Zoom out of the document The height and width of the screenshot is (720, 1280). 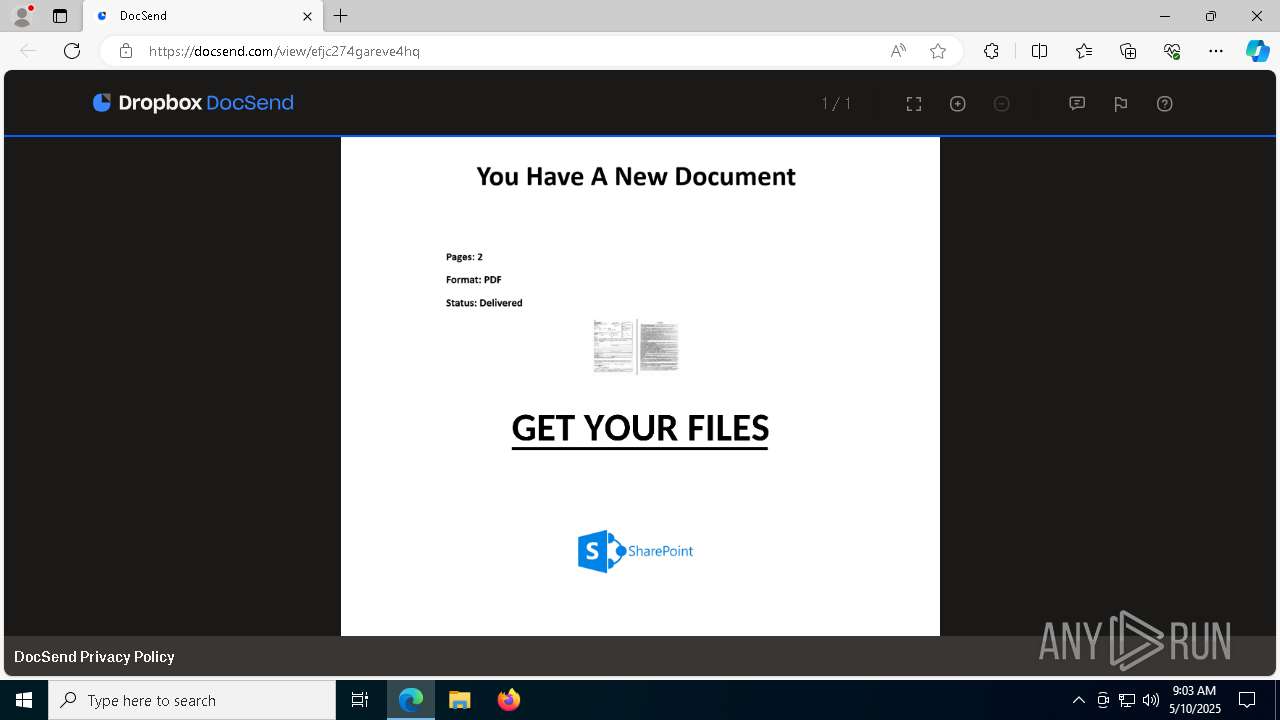pos(1002,104)
